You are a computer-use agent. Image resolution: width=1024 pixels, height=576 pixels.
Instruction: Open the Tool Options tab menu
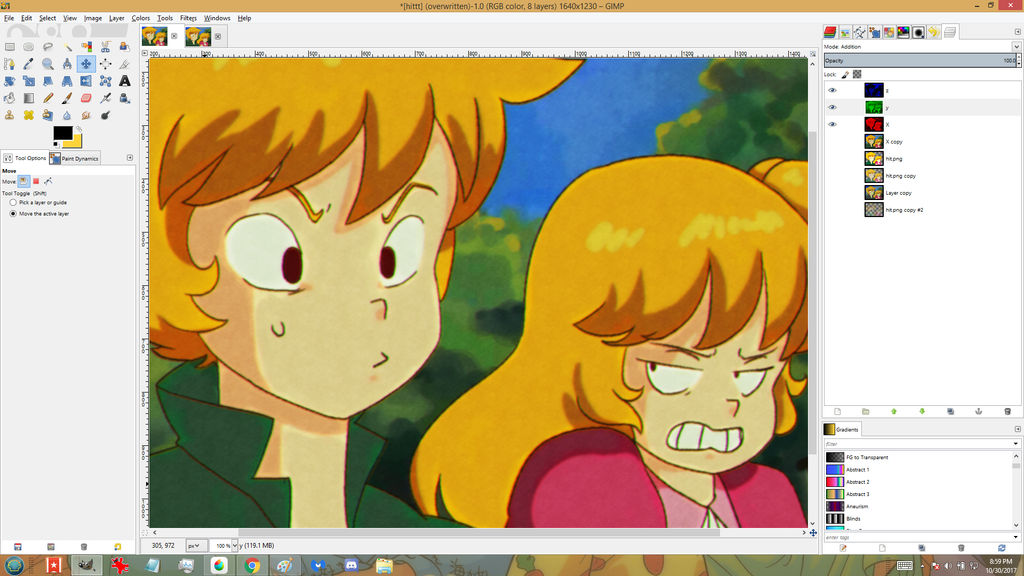pos(129,158)
